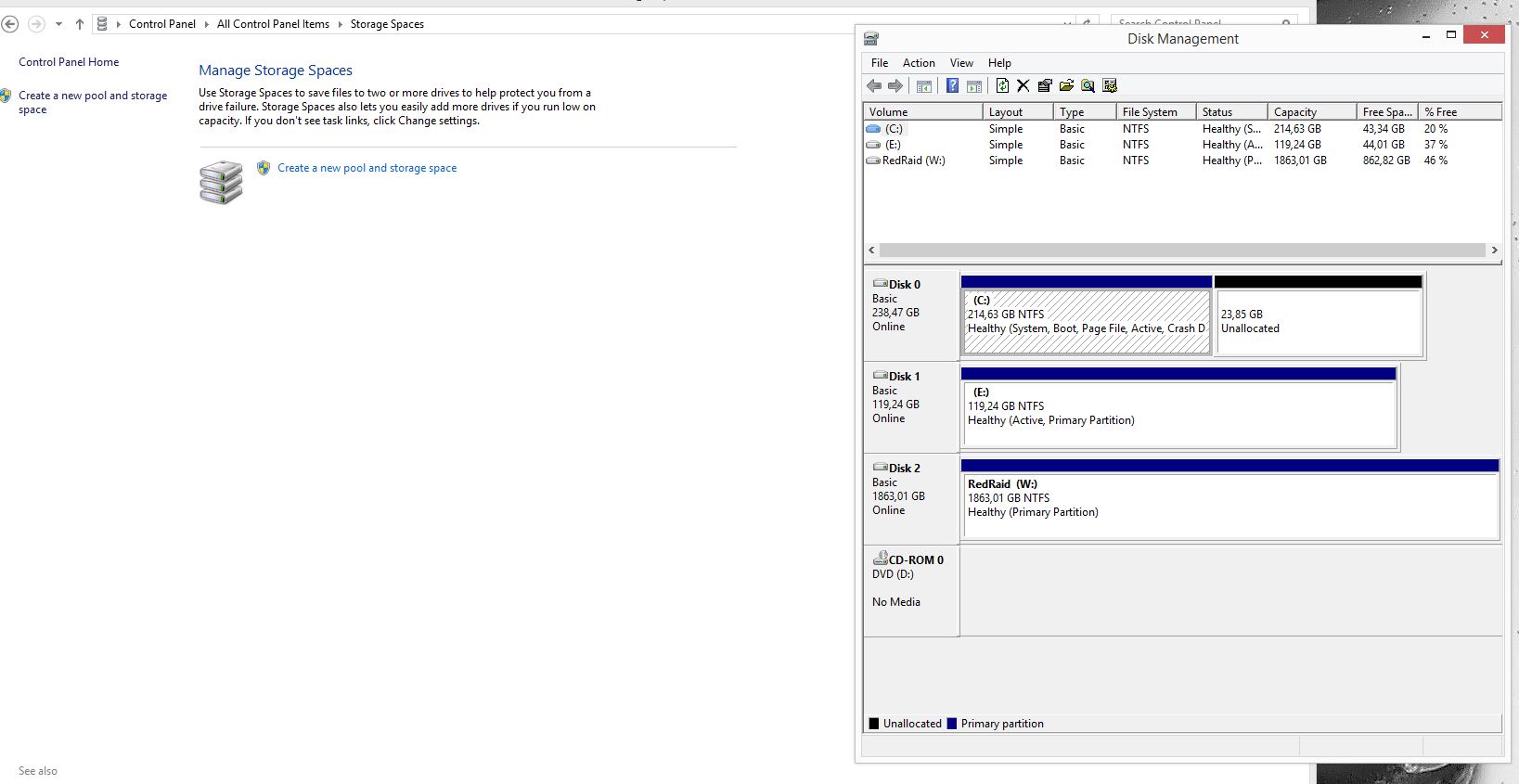Toggle Show/Hide Console Tree toolbar icon
The height and width of the screenshot is (784, 1519).
924,86
